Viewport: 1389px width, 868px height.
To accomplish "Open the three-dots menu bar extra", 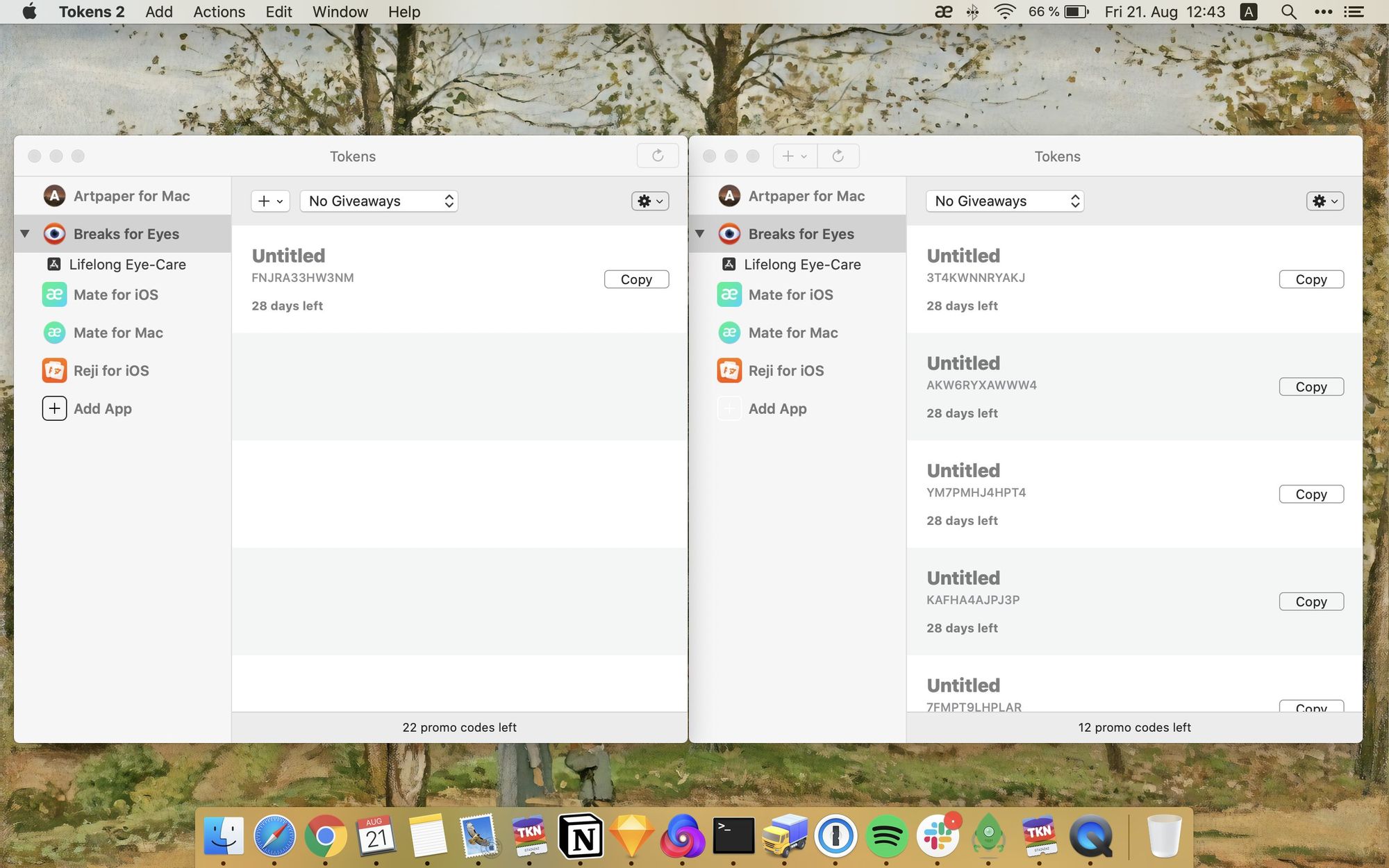I will (1323, 12).
